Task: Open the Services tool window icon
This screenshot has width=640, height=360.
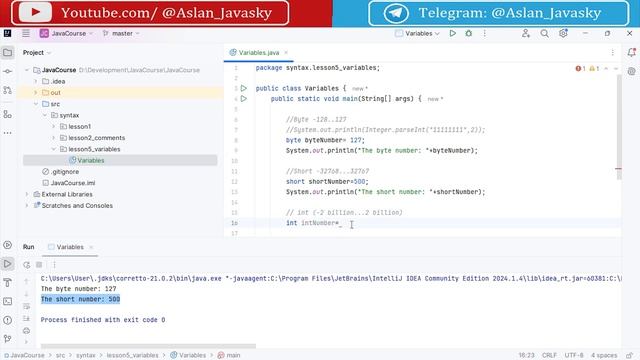Action: click(7, 245)
